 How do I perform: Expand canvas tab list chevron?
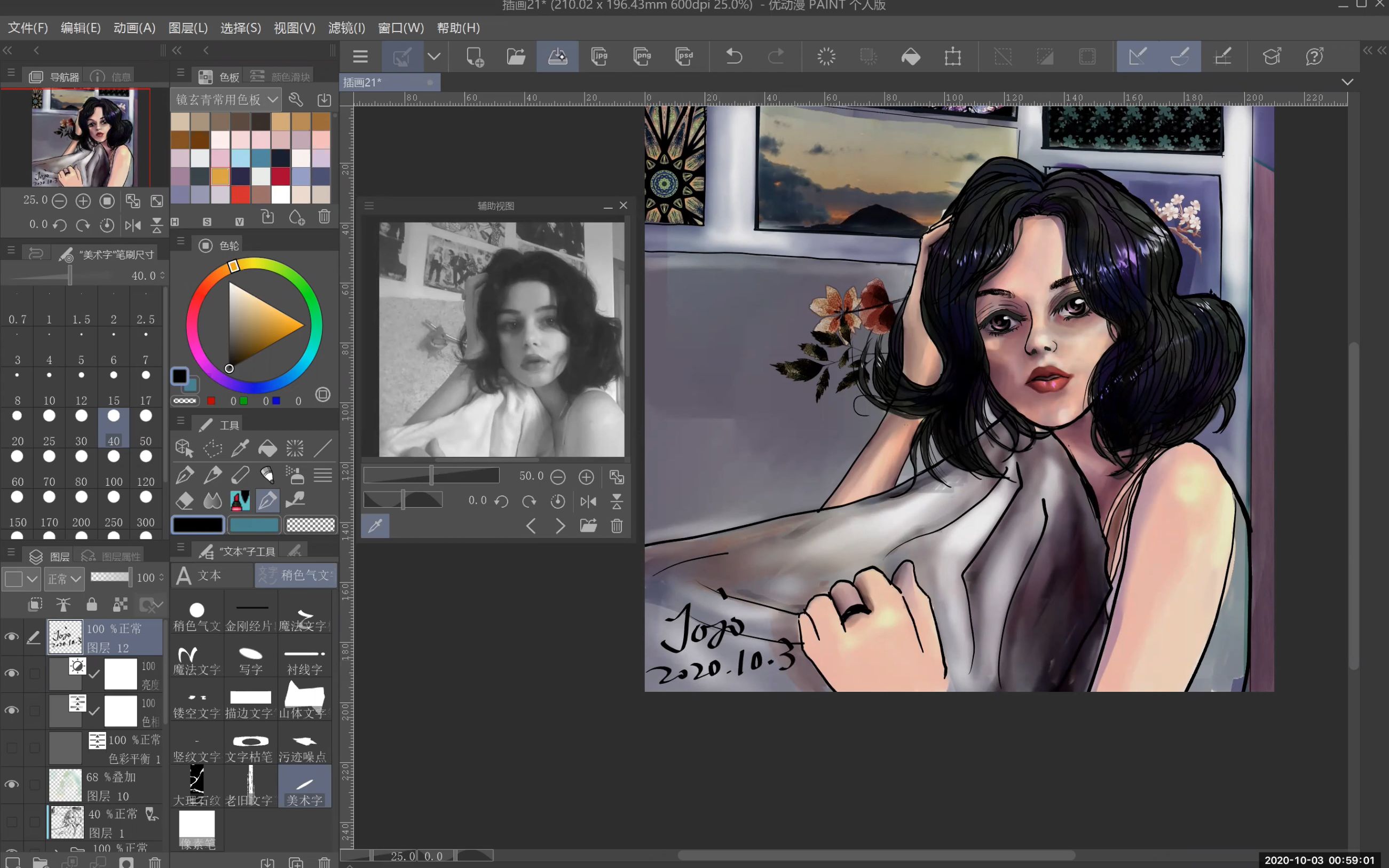pyautogui.click(x=1348, y=82)
